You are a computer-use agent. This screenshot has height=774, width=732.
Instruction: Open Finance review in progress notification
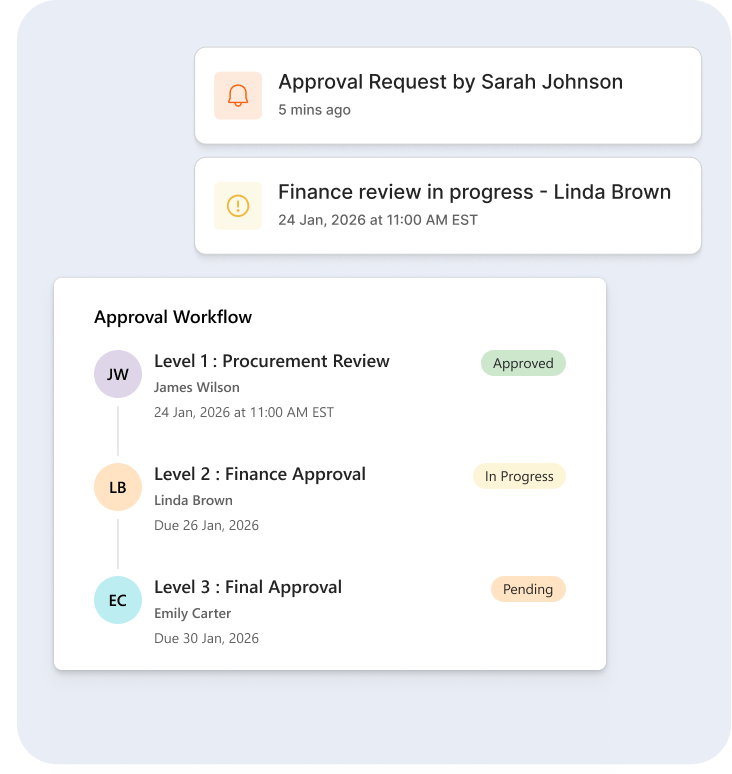[x=448, y=206]
